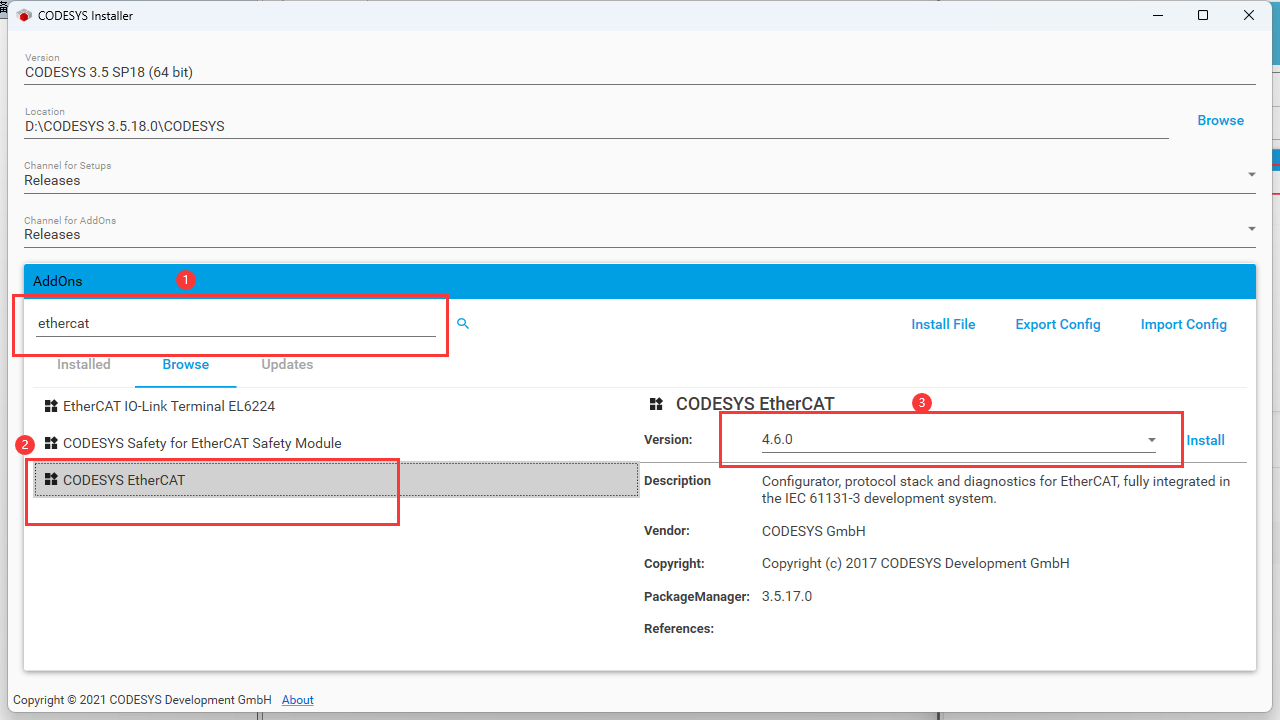The height and width of the screenshot is (720, 1280).
Task: Switch to the Installed tab
Action: coord(84,365)
